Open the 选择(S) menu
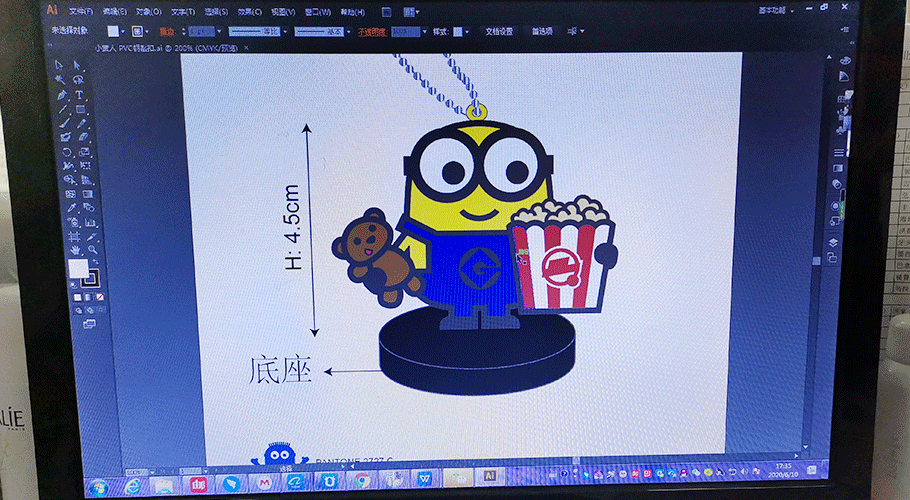910x500 pixels. click(216, 12)
